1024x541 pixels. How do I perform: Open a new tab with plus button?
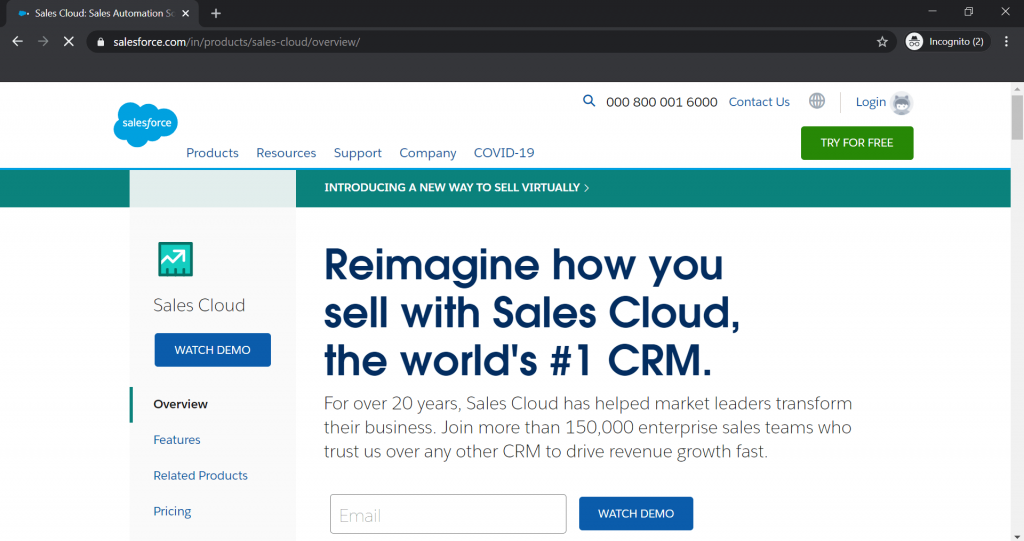tap(216, 13)
